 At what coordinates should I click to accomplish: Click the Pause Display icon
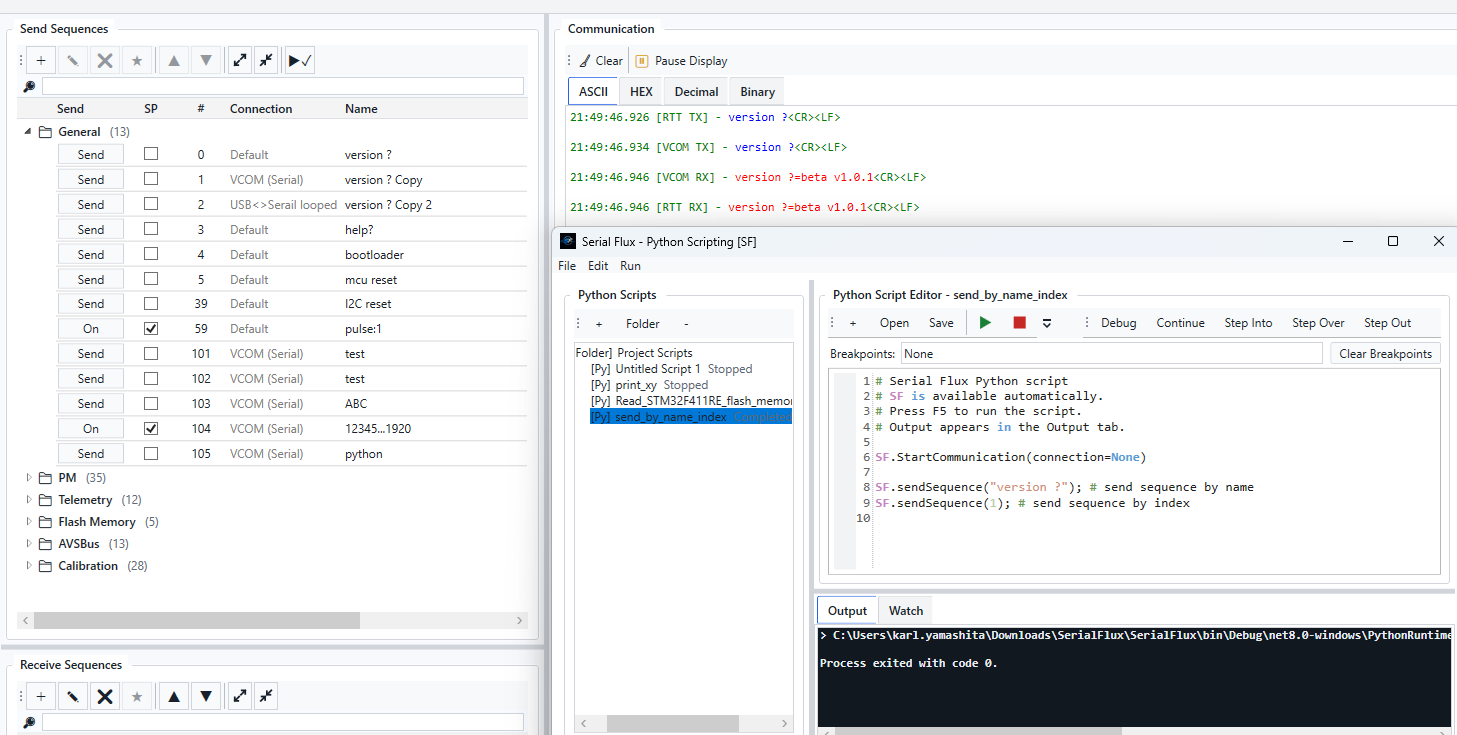[642, 61]
